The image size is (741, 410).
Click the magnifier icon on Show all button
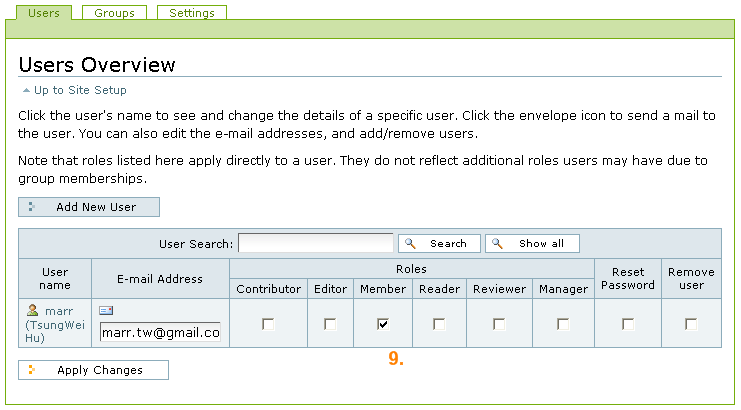click(497, 243)
